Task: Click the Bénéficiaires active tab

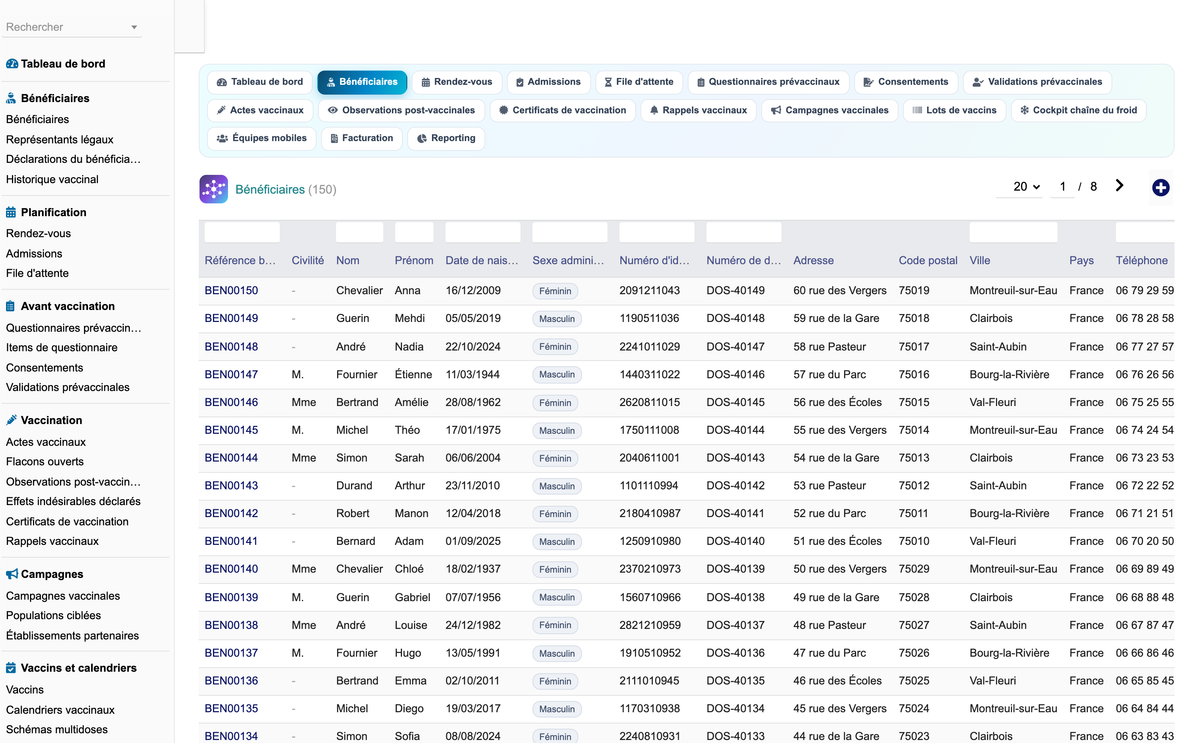Action: 362,82
